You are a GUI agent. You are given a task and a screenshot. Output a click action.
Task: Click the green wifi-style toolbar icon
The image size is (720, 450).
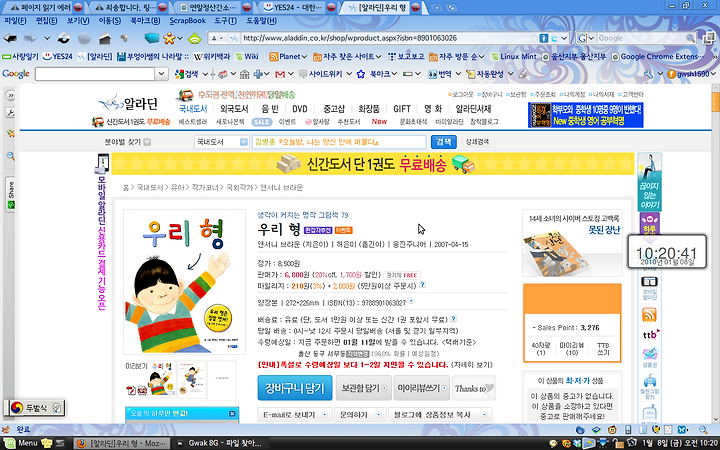(195, 39)
